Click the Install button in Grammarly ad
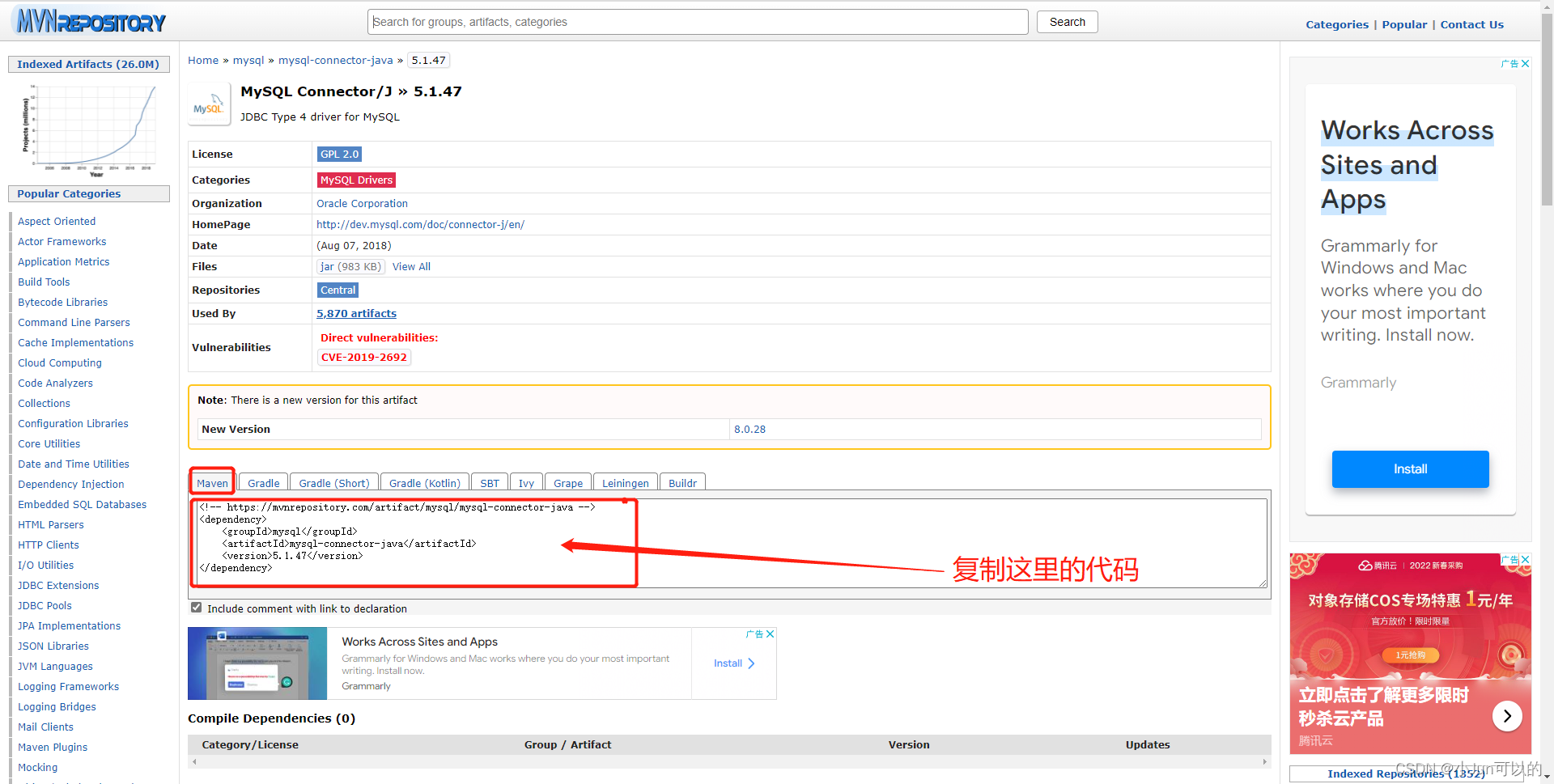The height and width of the screenshot is (784, 1554). pyautogui.click(x=1410, y=469)
